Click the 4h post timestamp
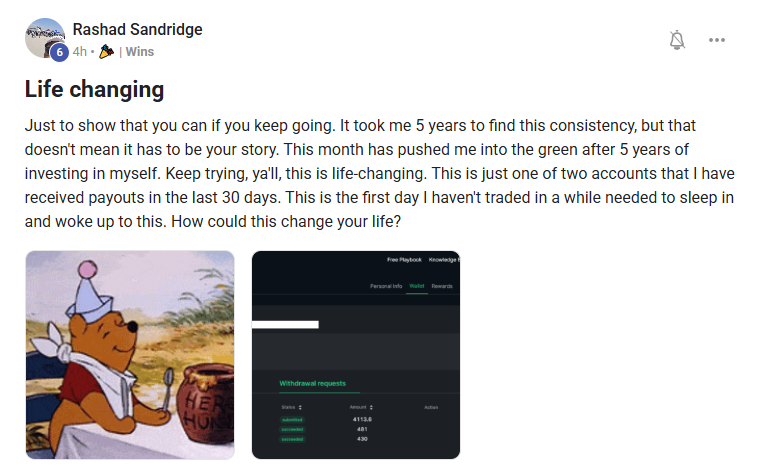Screen dimensions: 758x470 80,52
